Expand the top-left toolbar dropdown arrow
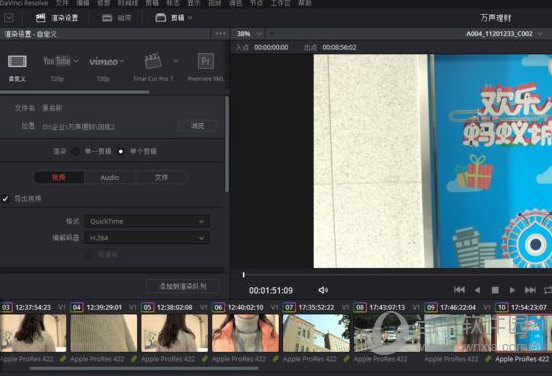 [x=9, y=18]
